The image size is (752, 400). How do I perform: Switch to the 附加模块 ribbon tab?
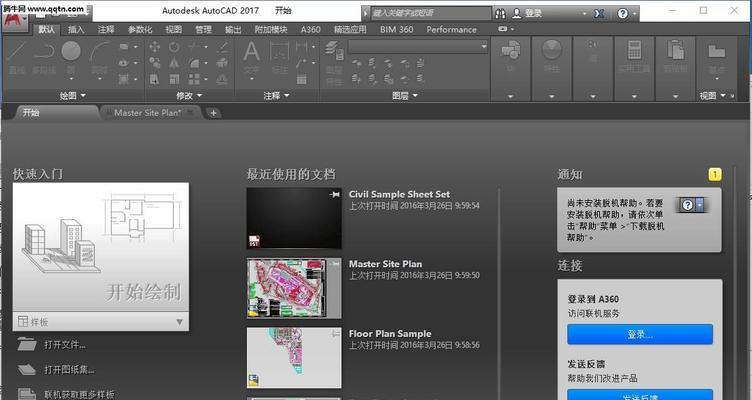click(271, 29)
